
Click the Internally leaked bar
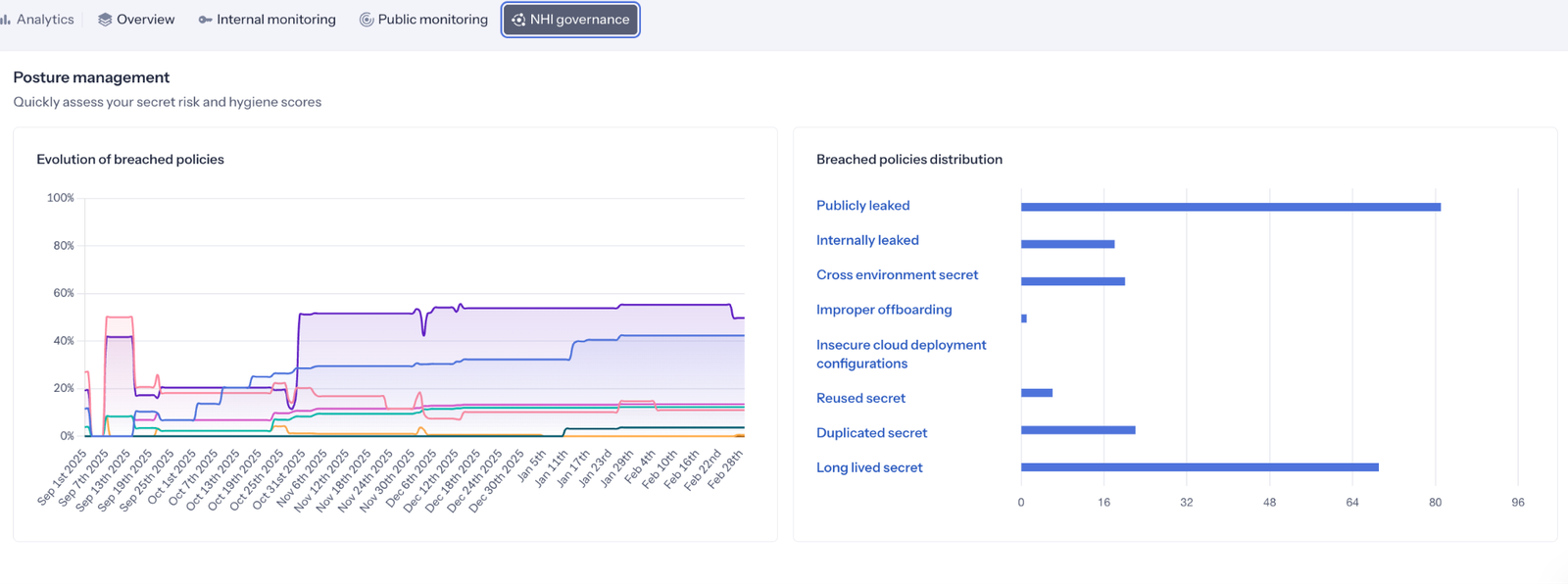click(x=1067, y=244)
